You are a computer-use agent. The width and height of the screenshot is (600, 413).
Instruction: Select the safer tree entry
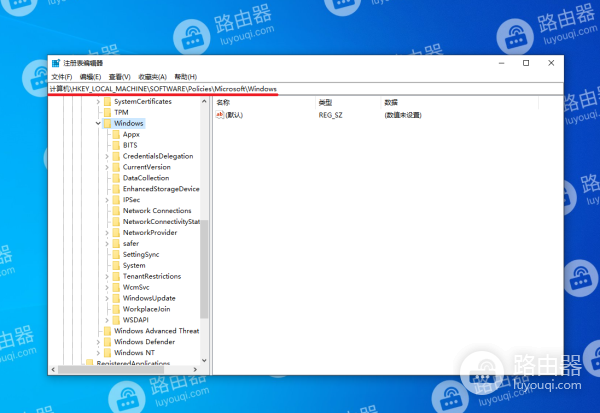(x=130, y=243)
